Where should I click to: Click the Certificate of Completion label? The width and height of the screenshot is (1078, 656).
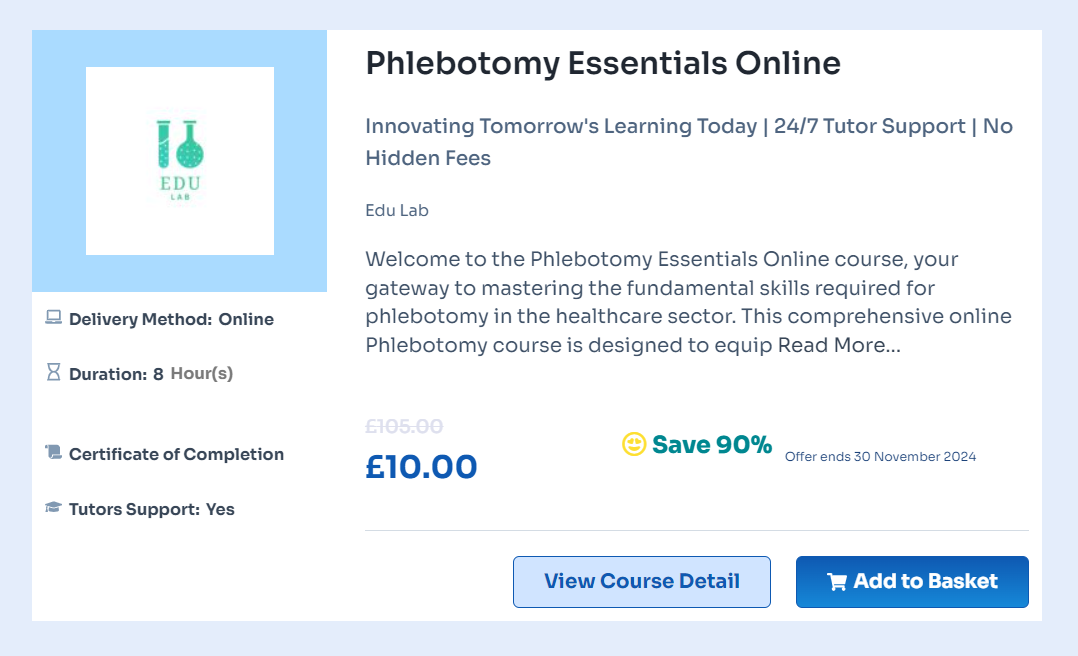click(x=176, y=454)
